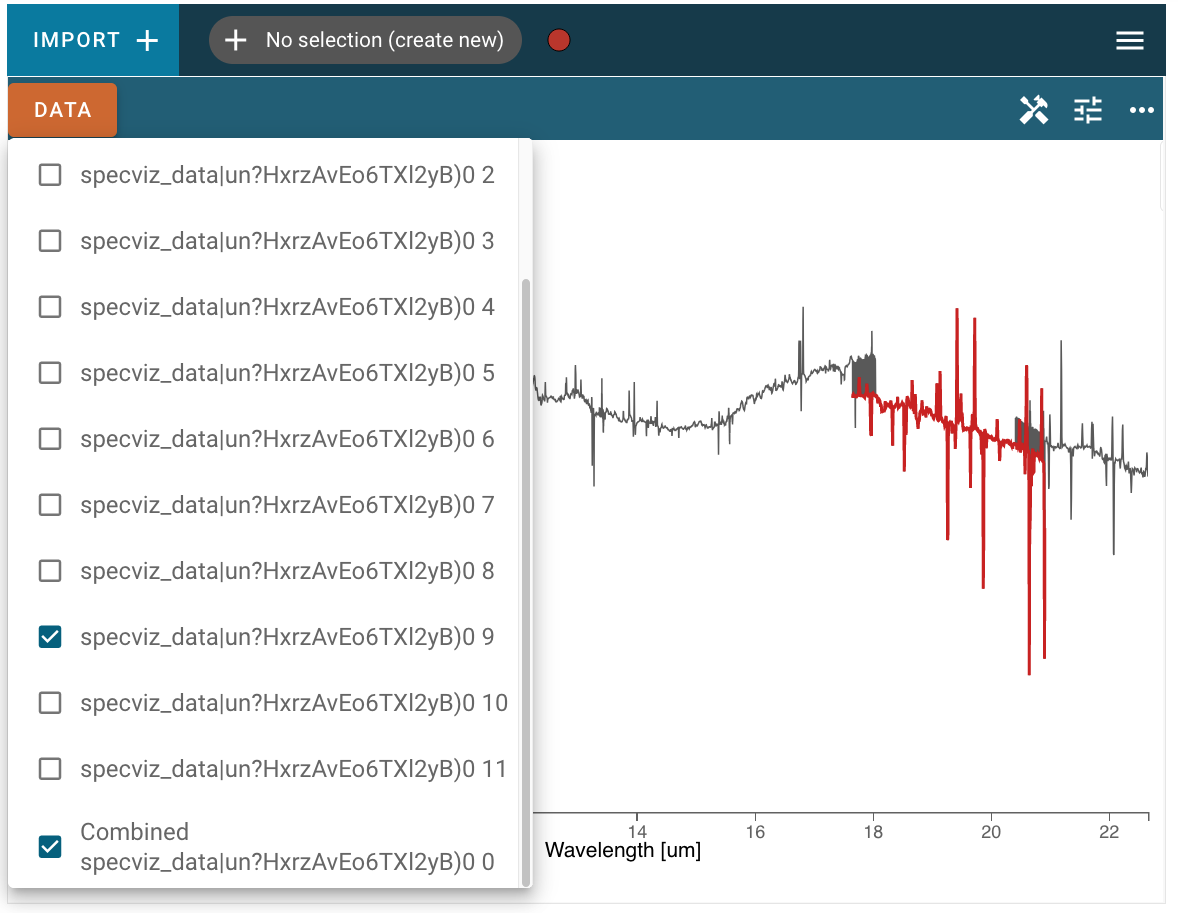This screenshot has height=913, width=1178.
Task: Open the three-dot more options menu
Action: tap(1142, 110)
